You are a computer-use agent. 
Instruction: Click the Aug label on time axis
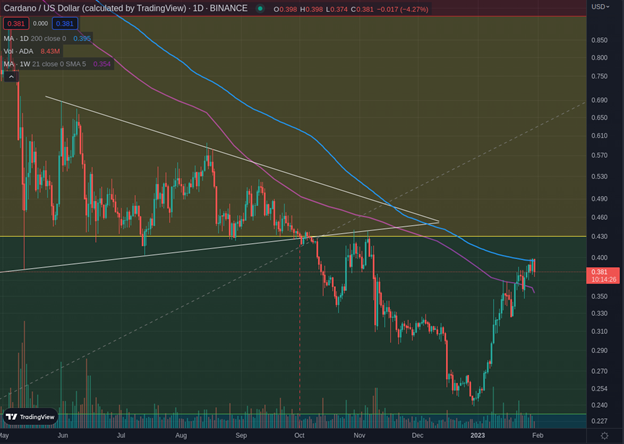click(181, 436)
